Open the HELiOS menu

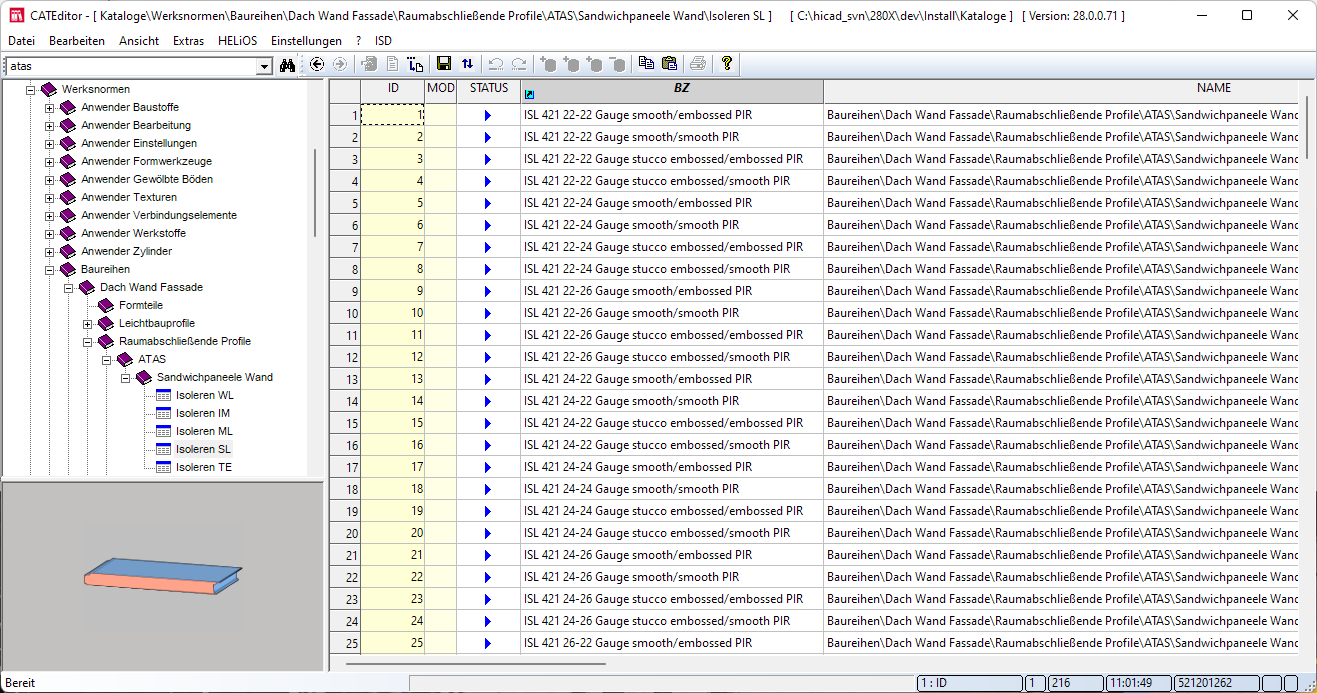pyautogui.click(x=237, y=41)
